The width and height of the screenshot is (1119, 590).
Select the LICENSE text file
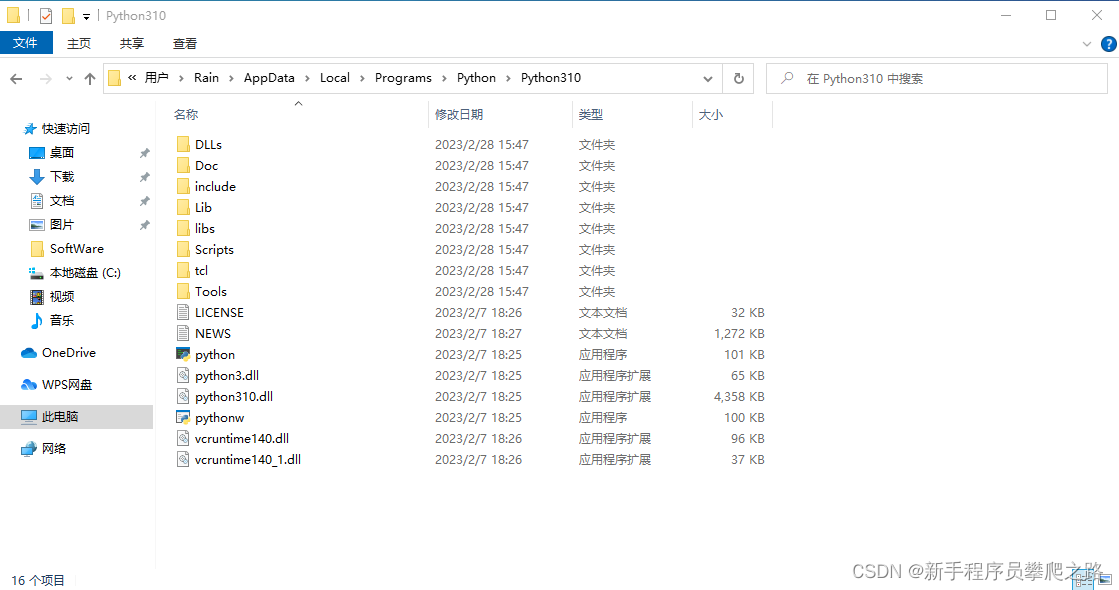(x=219, y=312)
